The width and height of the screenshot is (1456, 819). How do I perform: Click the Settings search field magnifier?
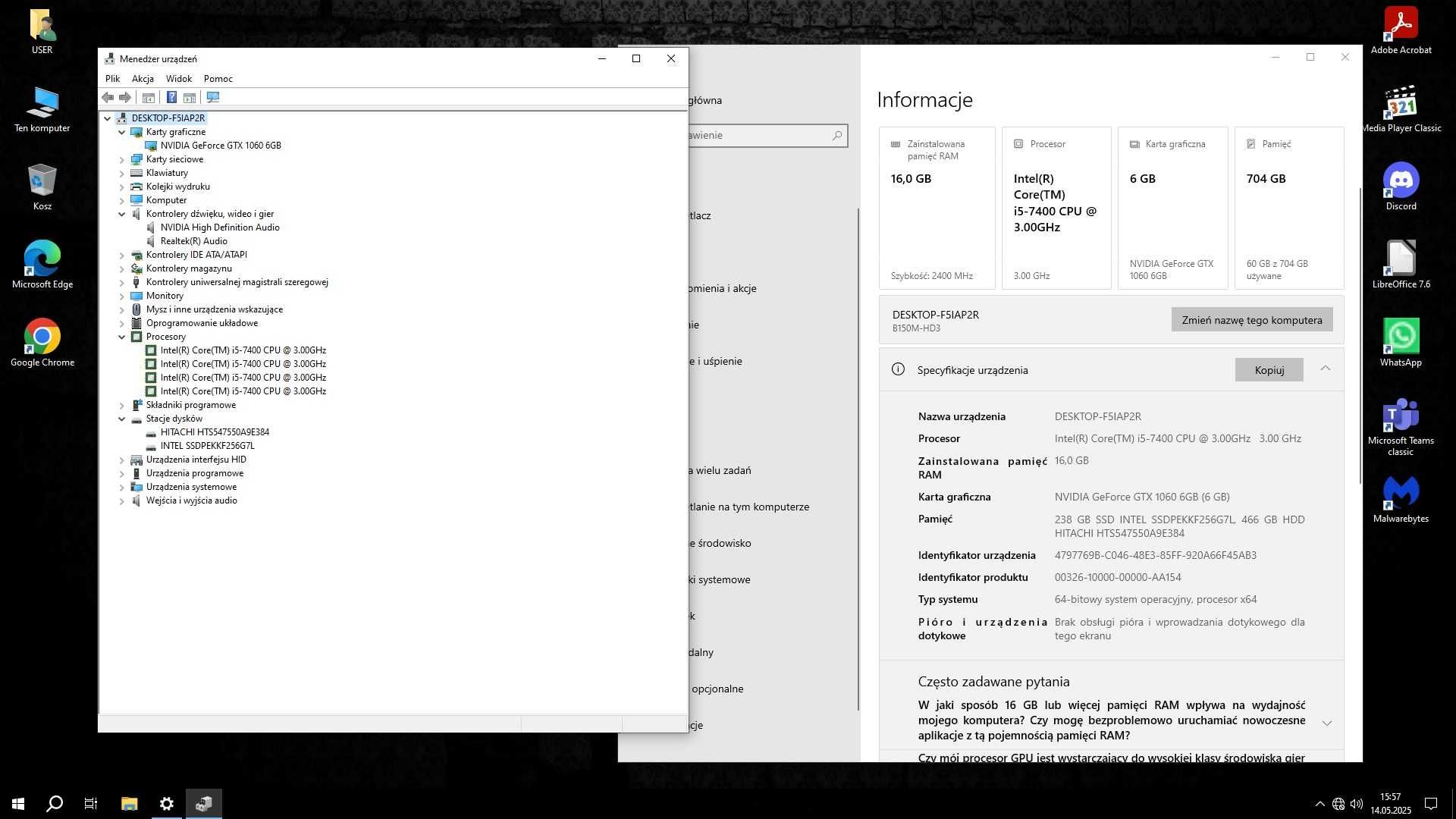pos(837,136)
